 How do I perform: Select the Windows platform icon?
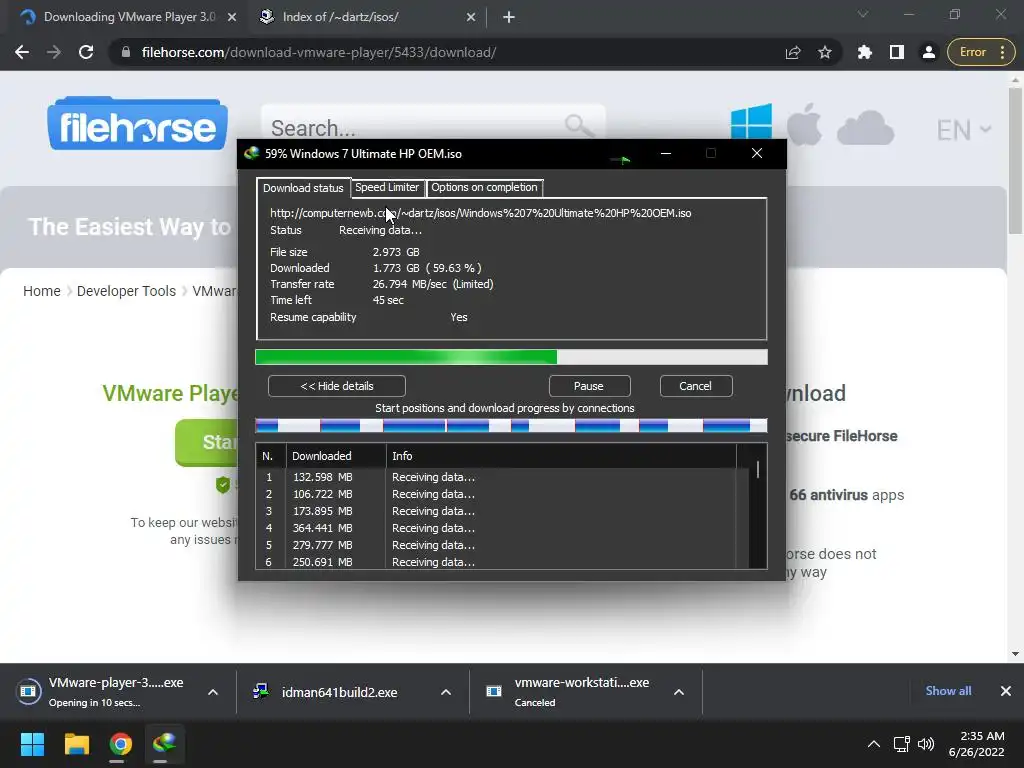coord(751,121)
